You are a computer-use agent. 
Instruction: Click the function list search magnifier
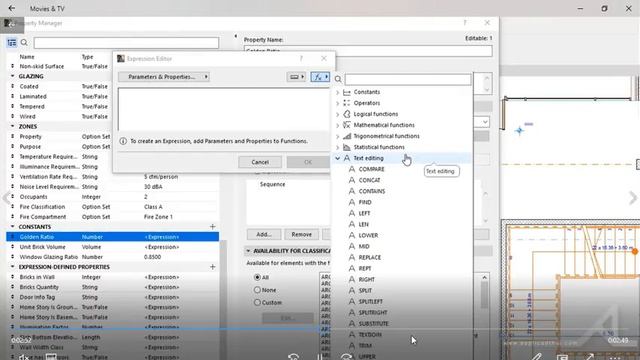click(338, 79)
